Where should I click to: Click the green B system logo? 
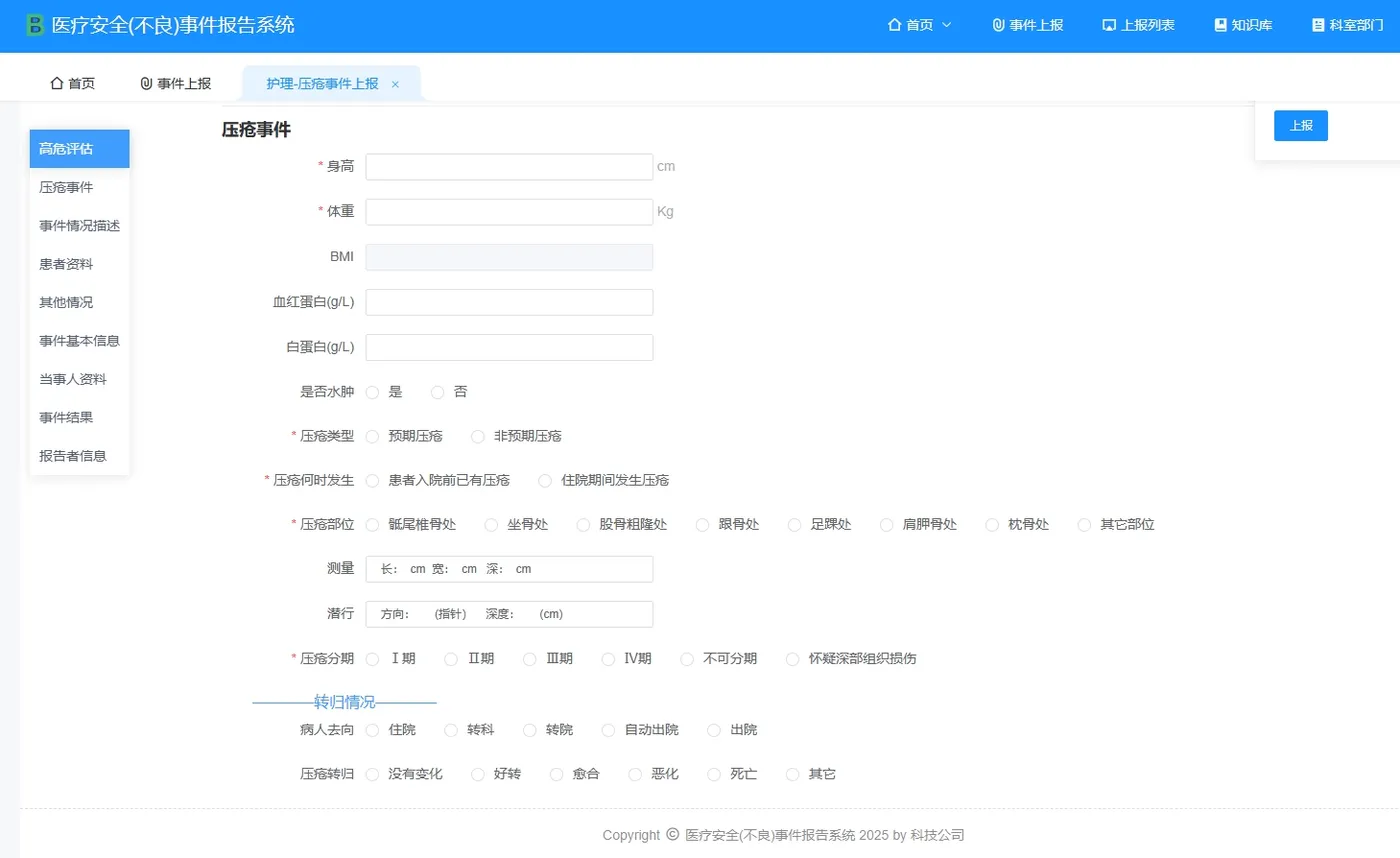(x=35, y=25)
